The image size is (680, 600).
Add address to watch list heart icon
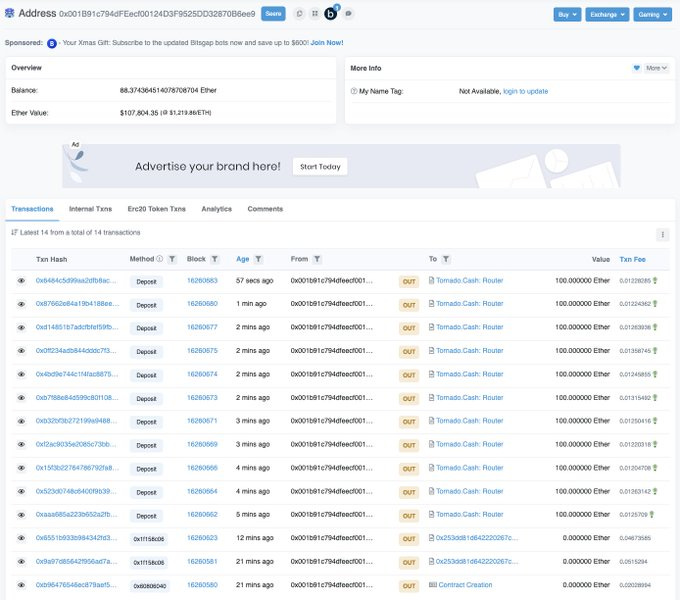636,68
